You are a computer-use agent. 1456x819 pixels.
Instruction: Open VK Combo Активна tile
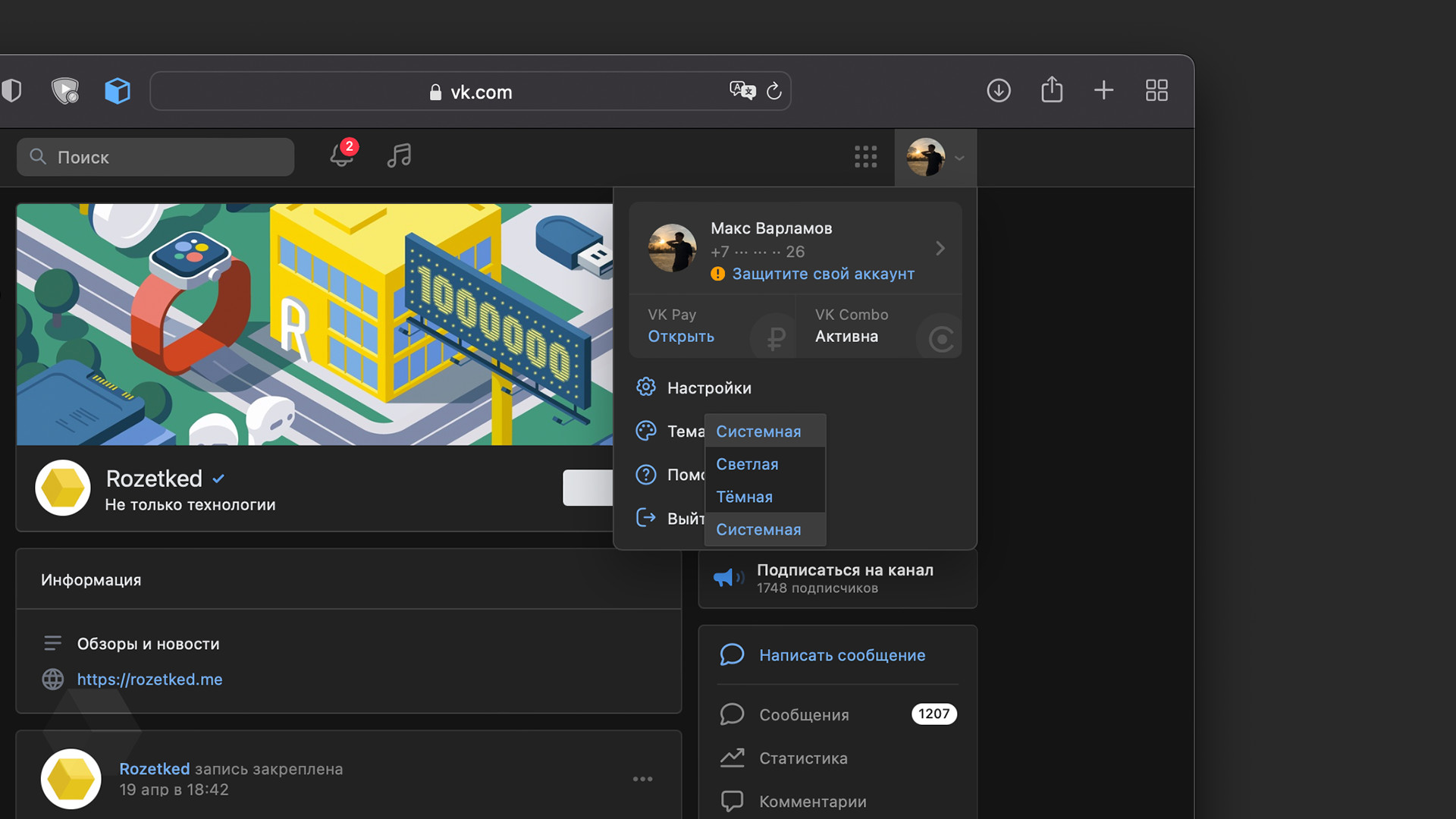(879, 326)
